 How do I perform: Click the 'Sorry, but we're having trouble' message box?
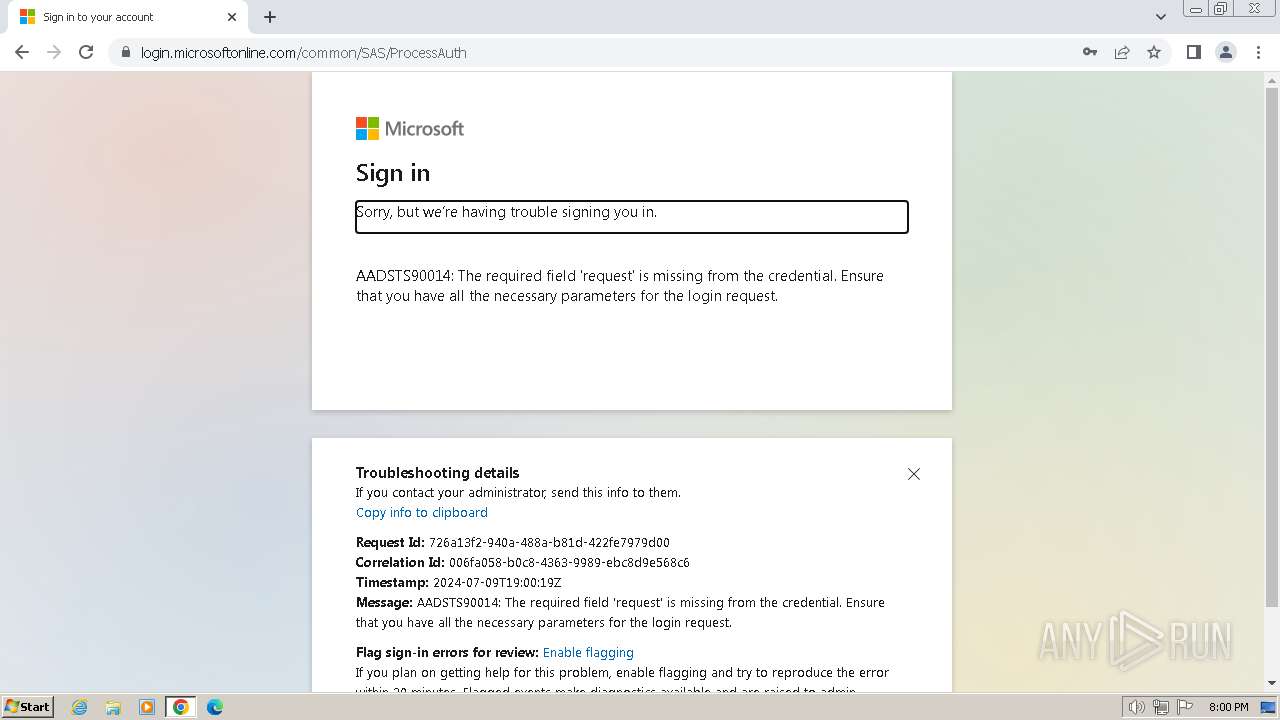[632, 217]
